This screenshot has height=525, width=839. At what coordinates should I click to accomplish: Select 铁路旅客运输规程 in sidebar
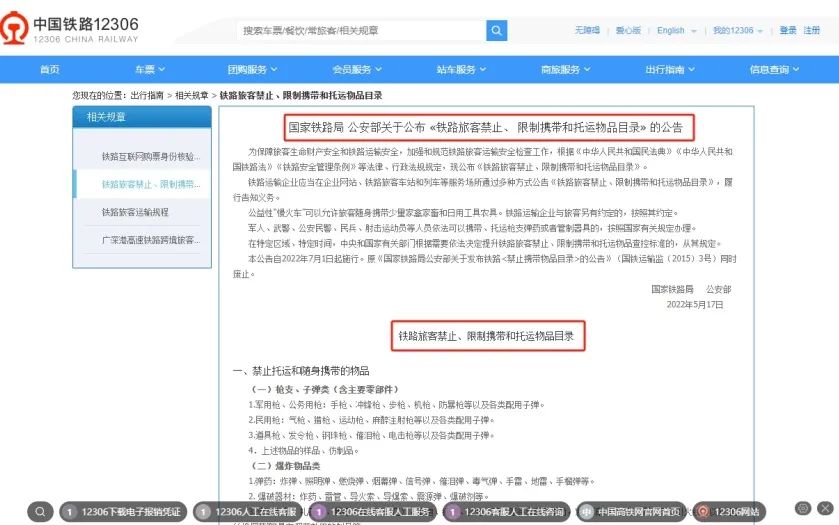pyautogui.click(x=135, y=212)
